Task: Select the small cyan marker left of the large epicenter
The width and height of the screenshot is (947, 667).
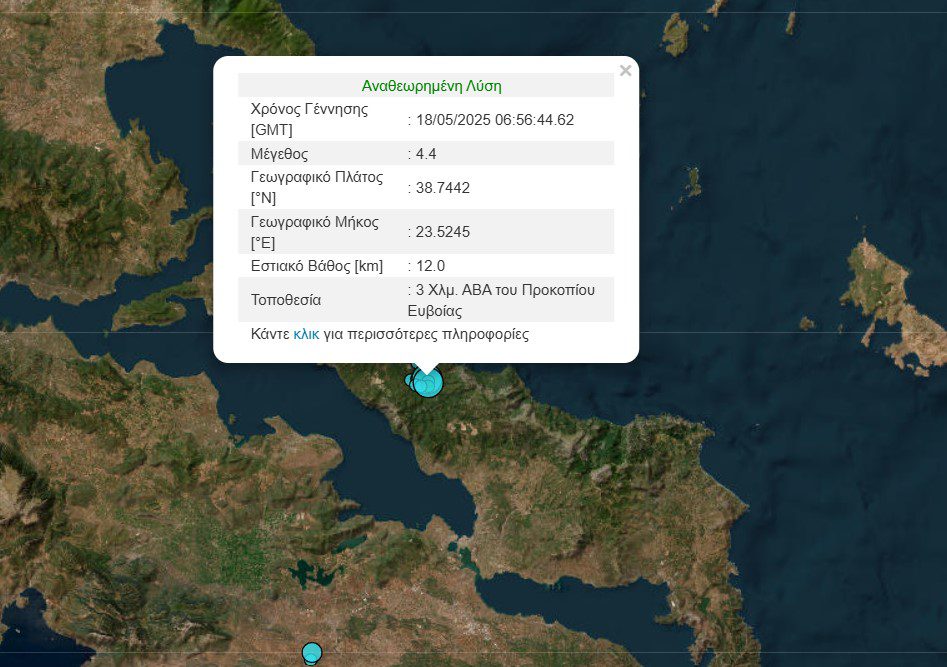Action: 410,380
